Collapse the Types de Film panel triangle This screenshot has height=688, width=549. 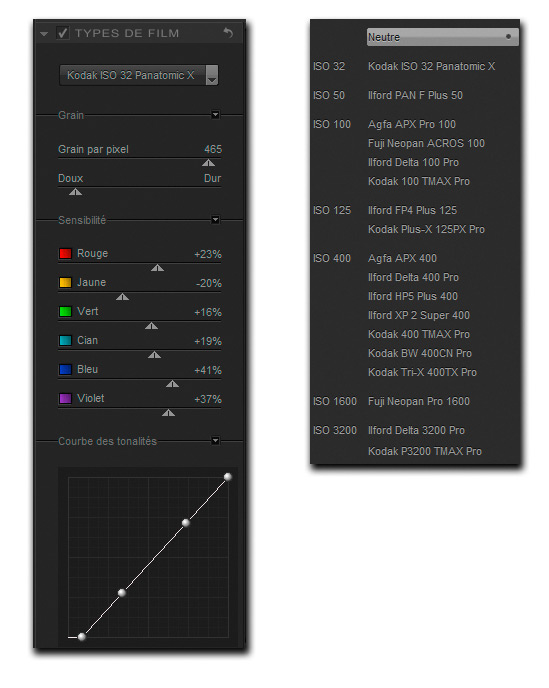coord(44,33)
